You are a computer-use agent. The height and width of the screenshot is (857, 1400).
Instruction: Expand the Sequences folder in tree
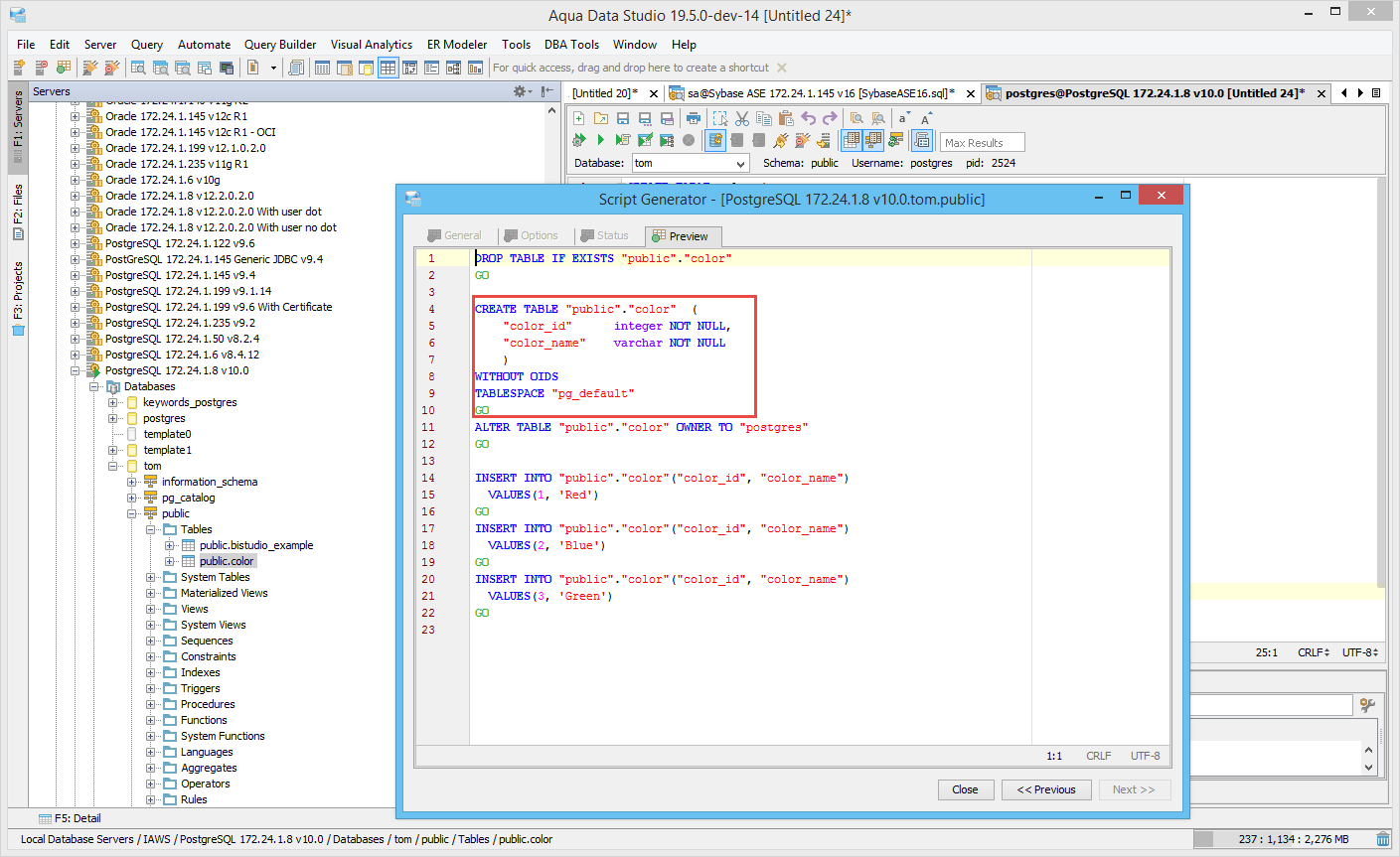(x=151, y=641)
